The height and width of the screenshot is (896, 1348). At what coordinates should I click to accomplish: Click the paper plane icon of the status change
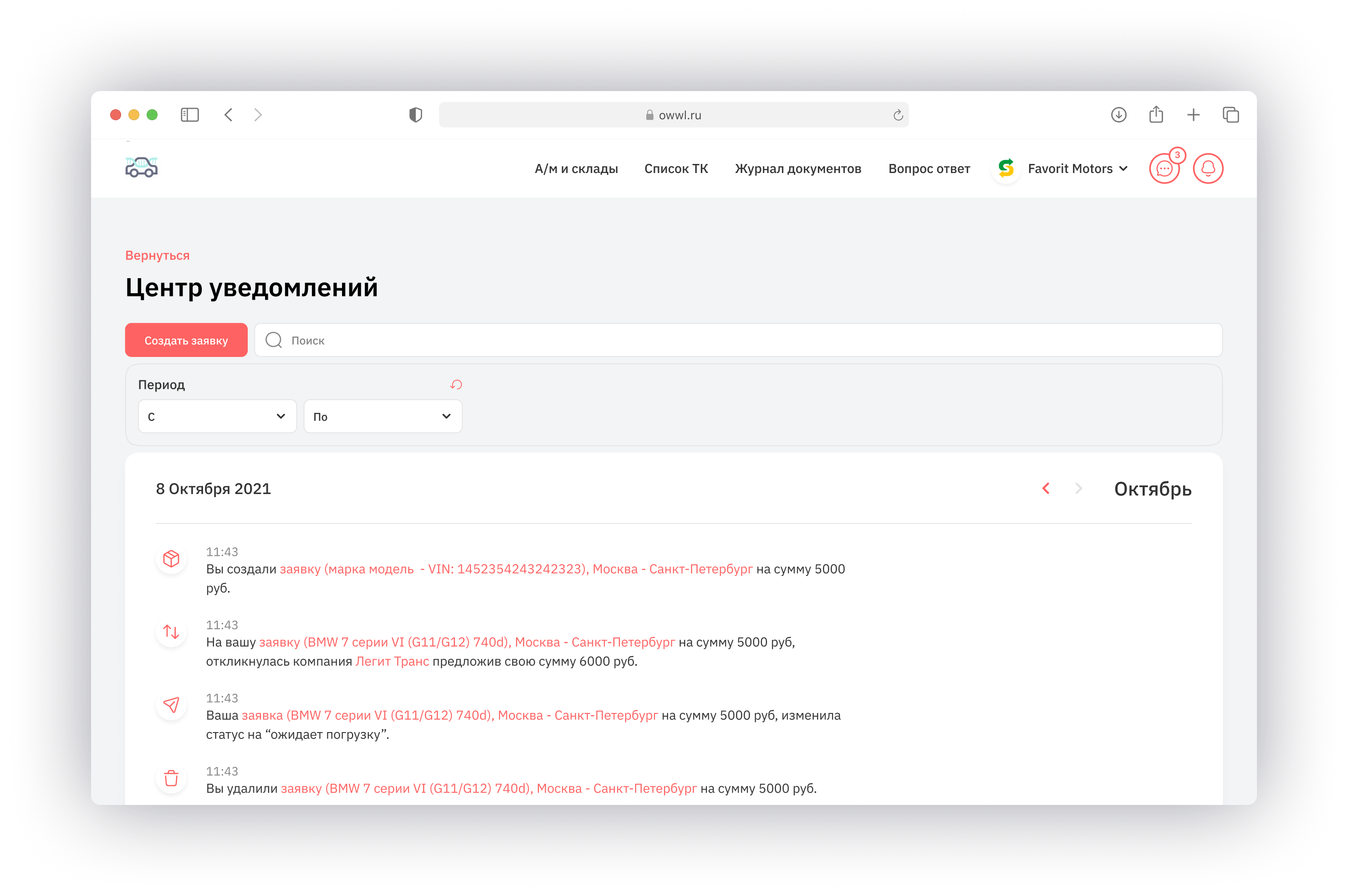171,705
